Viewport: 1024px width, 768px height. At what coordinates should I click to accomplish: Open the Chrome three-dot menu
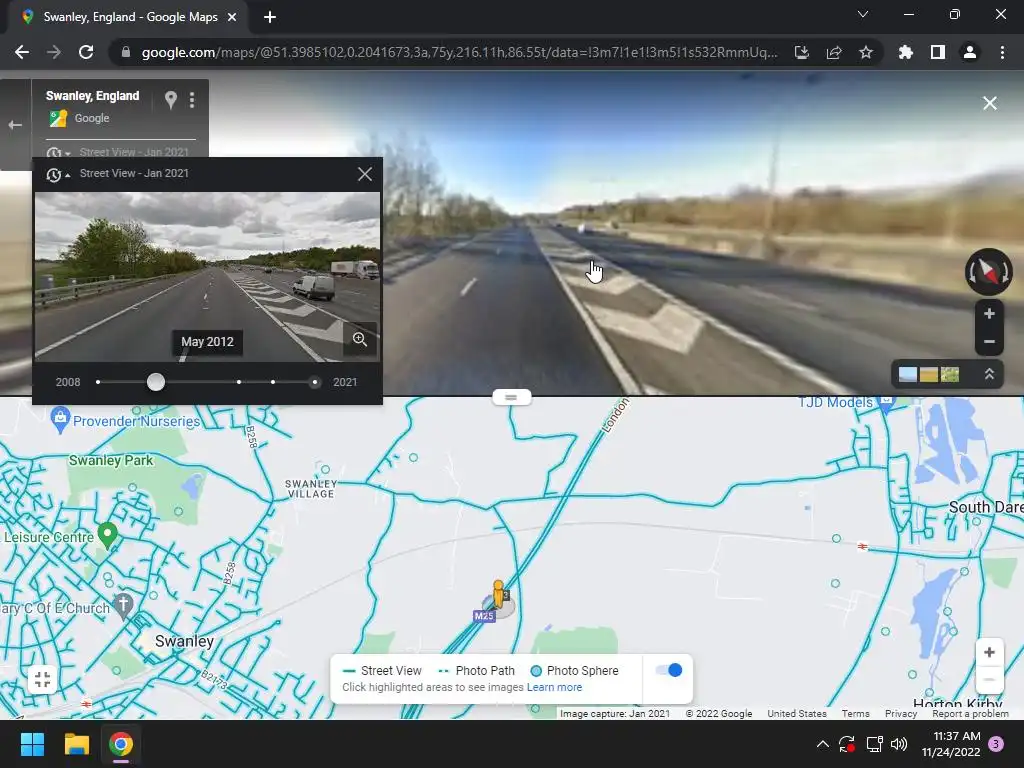point(1002,52)
